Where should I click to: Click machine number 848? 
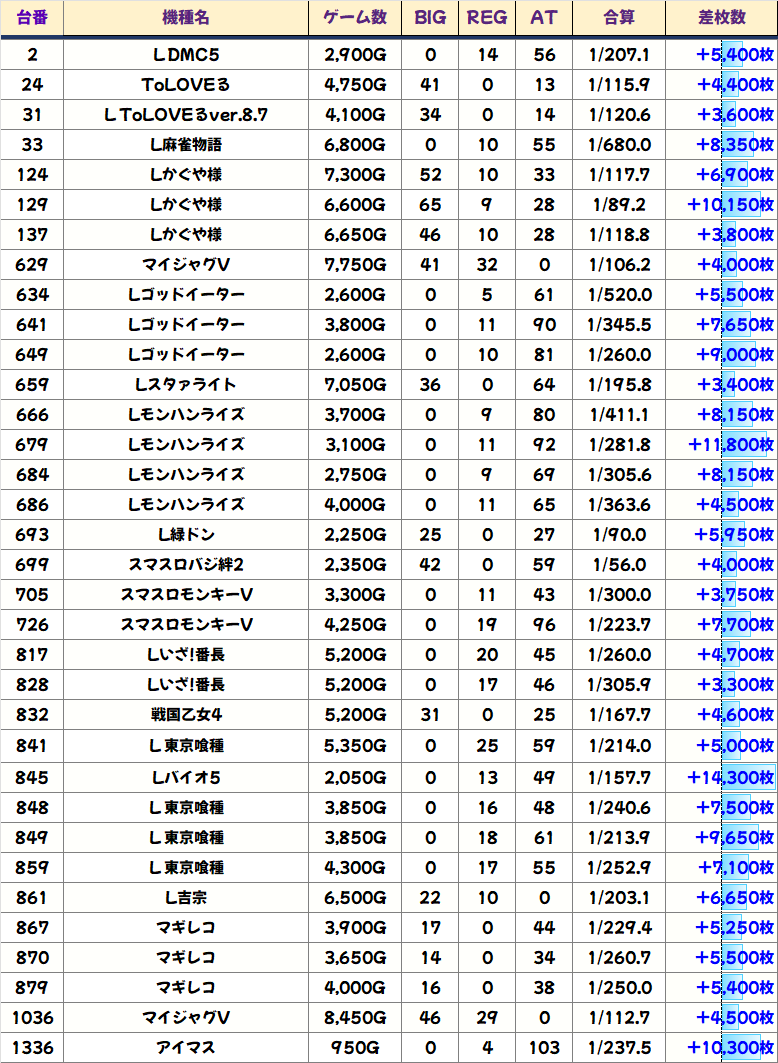(32, 807)
